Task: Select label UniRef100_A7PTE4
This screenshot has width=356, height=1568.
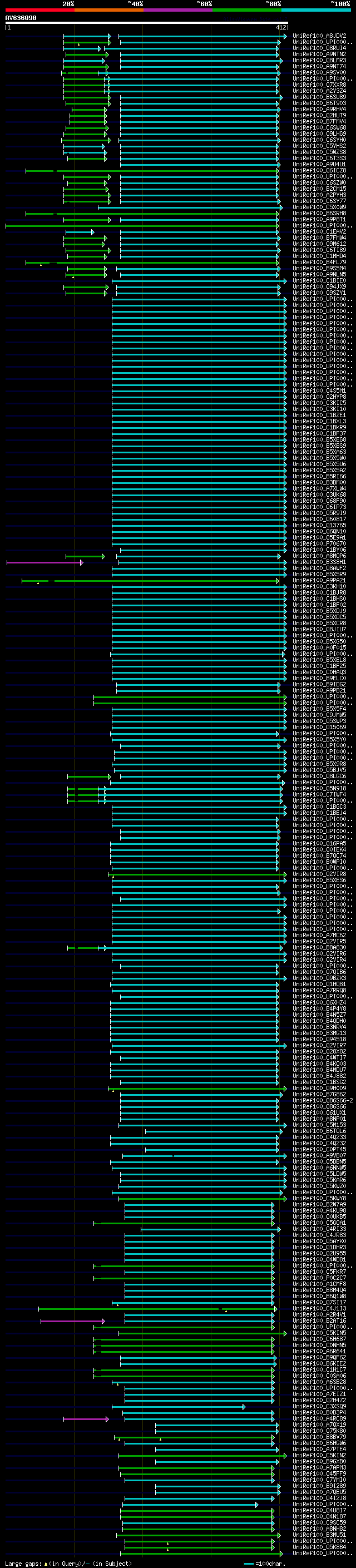Action: pyautogui.click(x=319, y=1450)
